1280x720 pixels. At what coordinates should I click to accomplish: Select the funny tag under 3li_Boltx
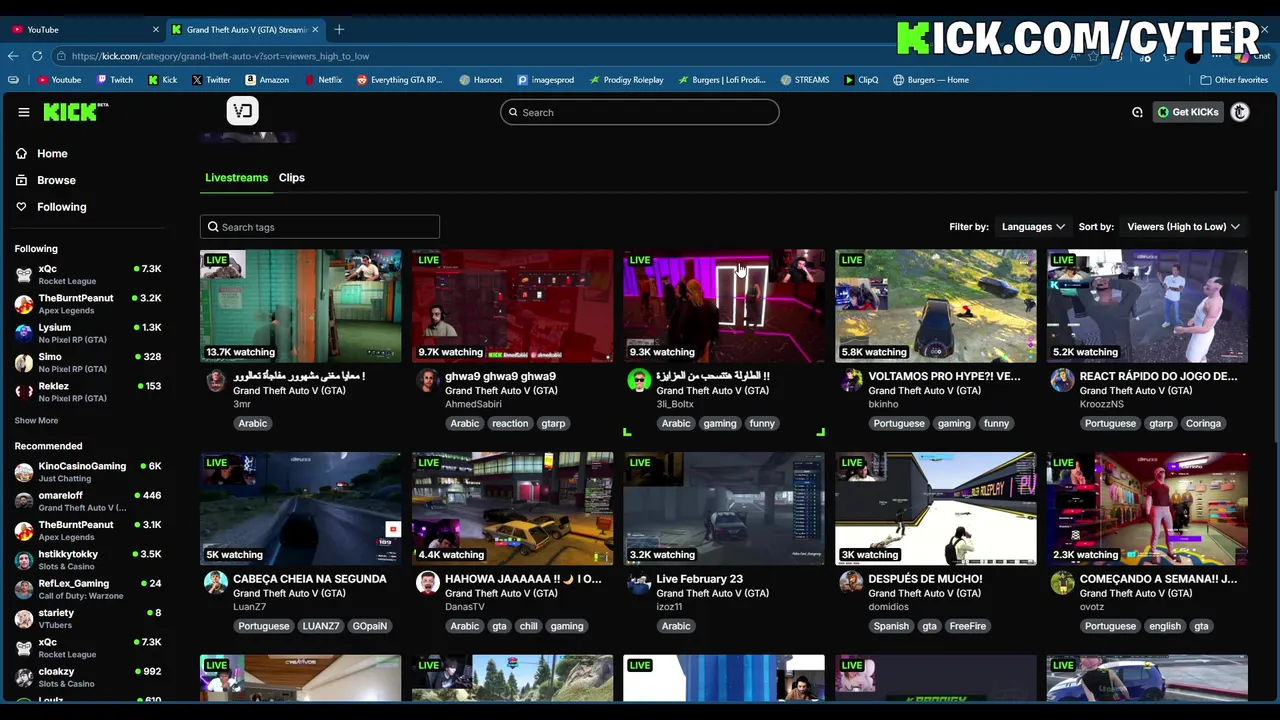tap(762, 423)
